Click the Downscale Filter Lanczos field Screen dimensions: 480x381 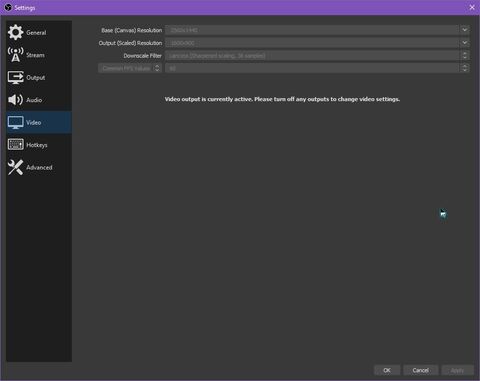[x=317, y=55]
